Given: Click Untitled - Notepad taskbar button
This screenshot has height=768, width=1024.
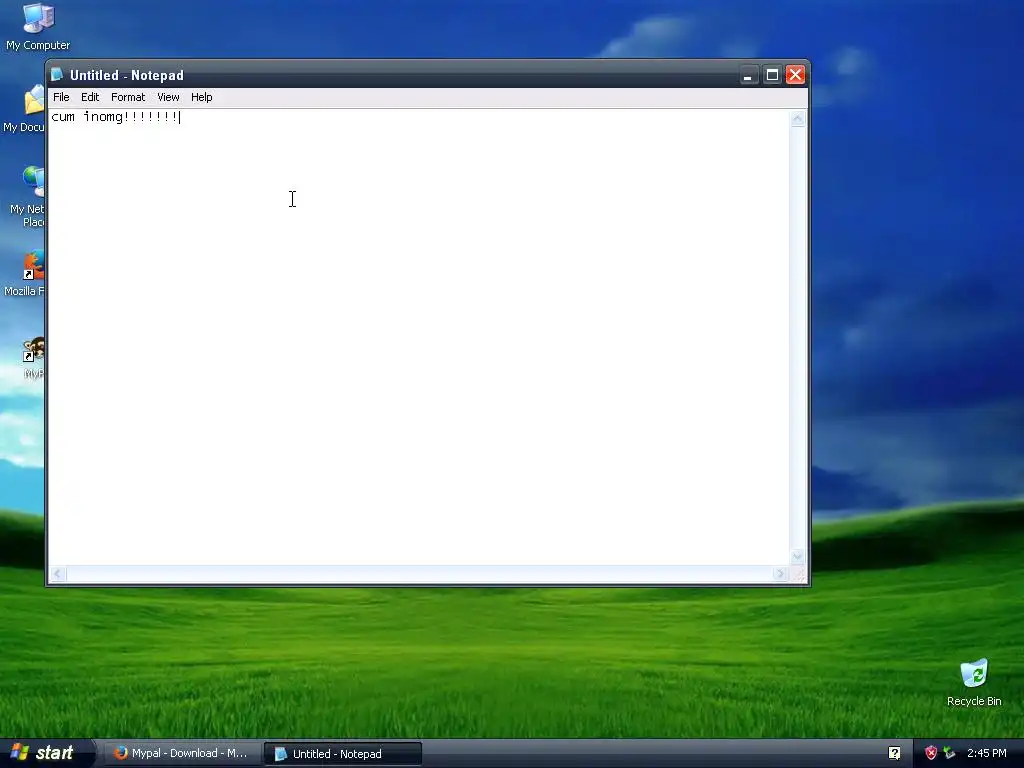Looking at the screenshot, I should tap(343, 754).
